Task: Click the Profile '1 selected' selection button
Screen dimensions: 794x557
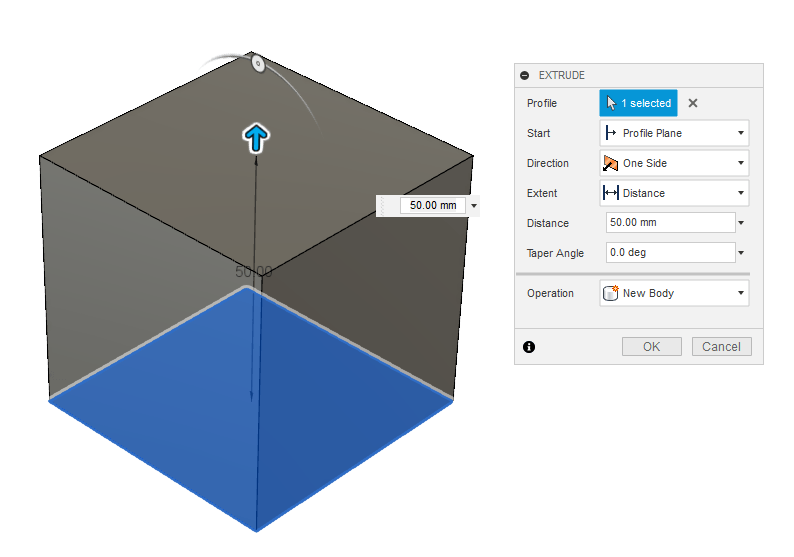Action: 639,103
